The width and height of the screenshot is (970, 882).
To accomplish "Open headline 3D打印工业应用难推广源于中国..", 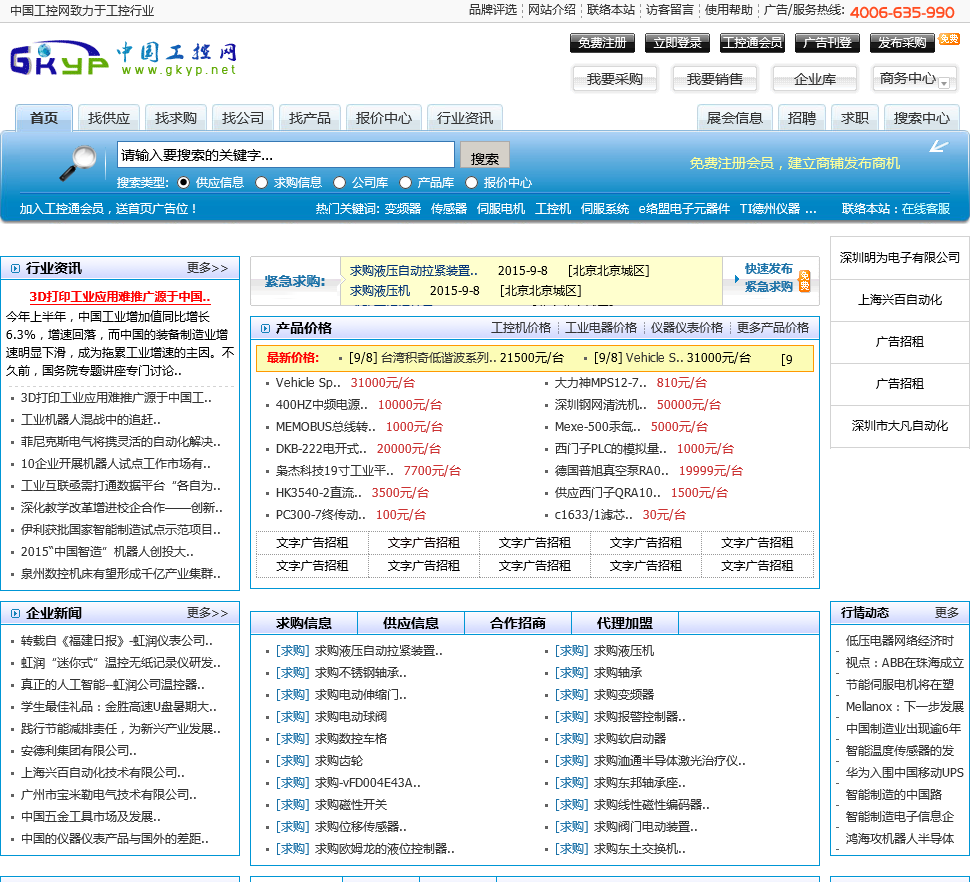I will (120, 296).
